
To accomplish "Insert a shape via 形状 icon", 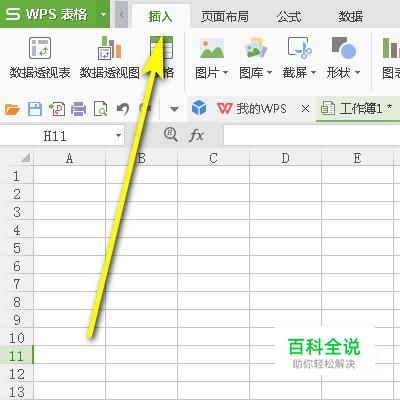I will (x=343, y=48).
